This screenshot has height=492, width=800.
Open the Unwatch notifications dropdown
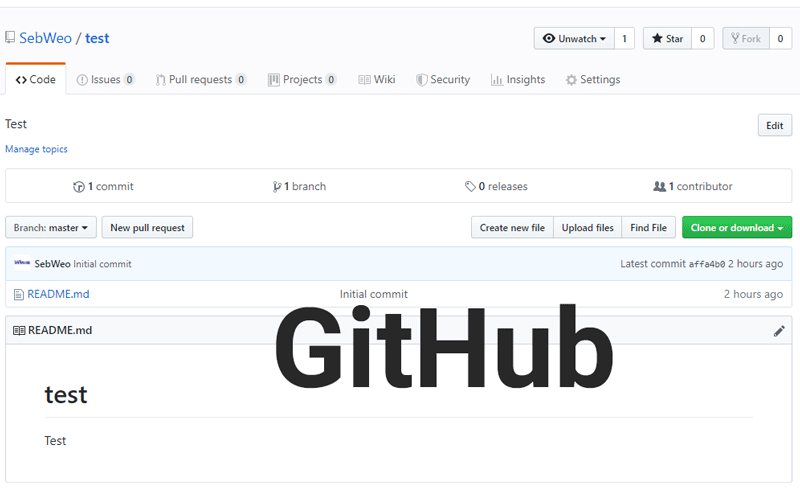pyautogui.click(x=574, y=39)
